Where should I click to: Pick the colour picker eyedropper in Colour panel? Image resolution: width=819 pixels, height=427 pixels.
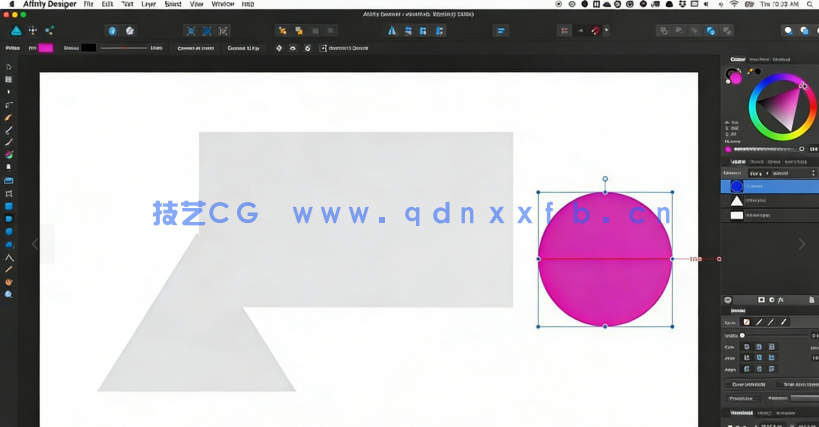751,72
